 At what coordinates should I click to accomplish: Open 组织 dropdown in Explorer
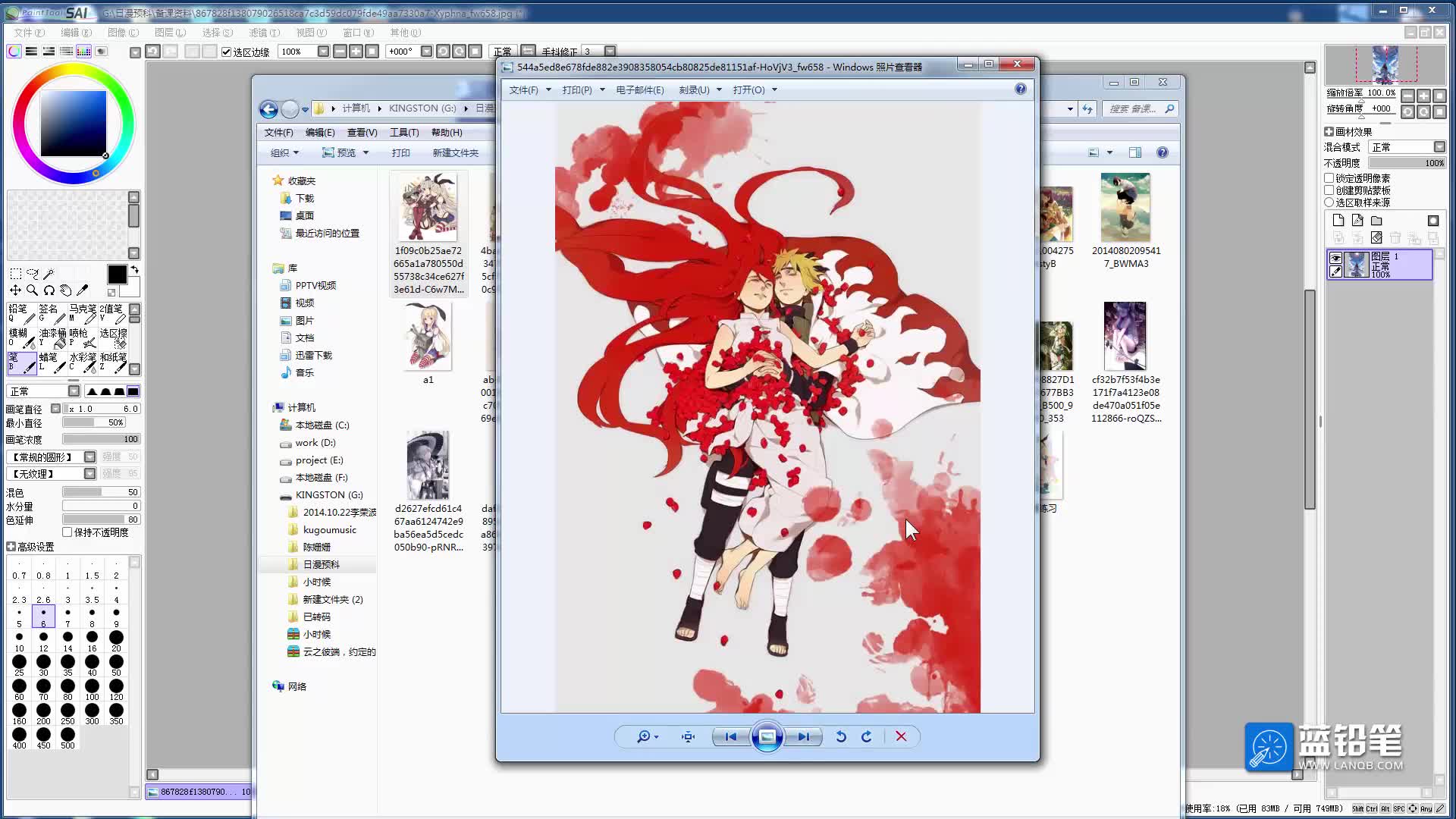click(285, 152)
